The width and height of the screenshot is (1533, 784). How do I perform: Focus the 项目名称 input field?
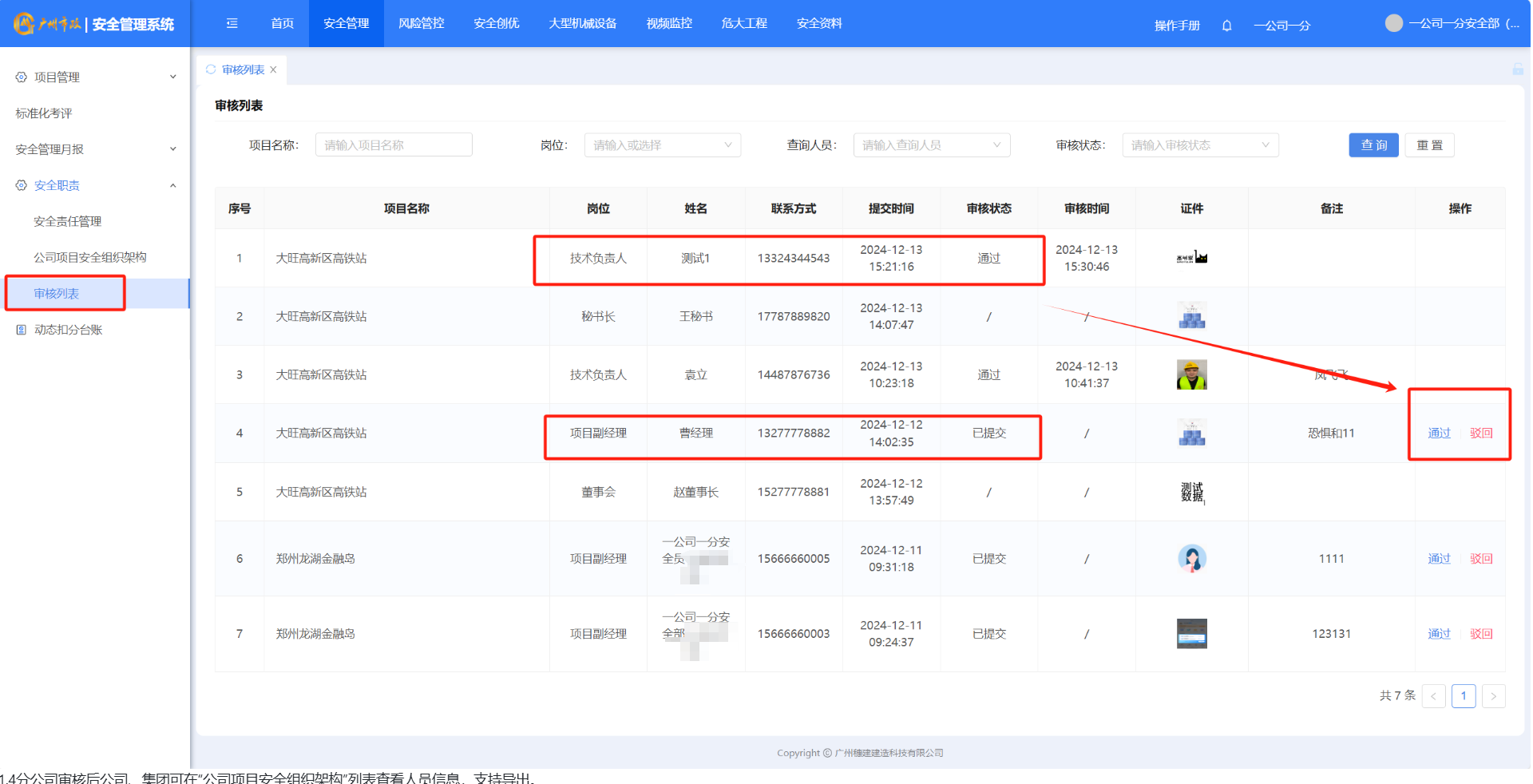pyautogui.click(x=394, y=145)
